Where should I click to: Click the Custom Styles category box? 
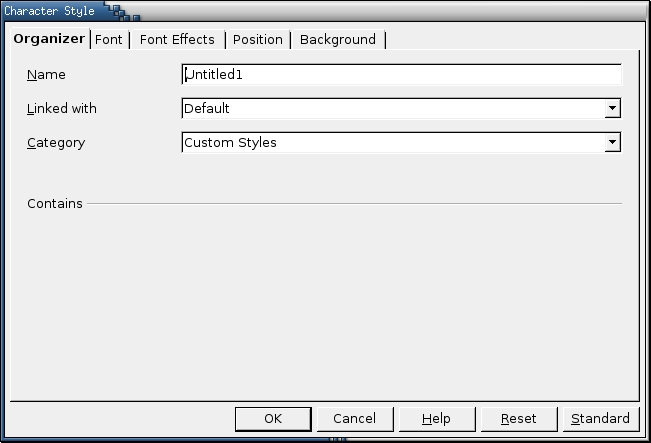pos(392,143)
